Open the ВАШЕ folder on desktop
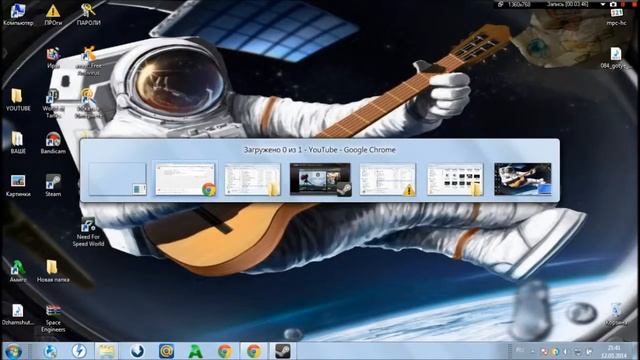The image size is (640, 360). pyautogui.click(x=18, y=143)
